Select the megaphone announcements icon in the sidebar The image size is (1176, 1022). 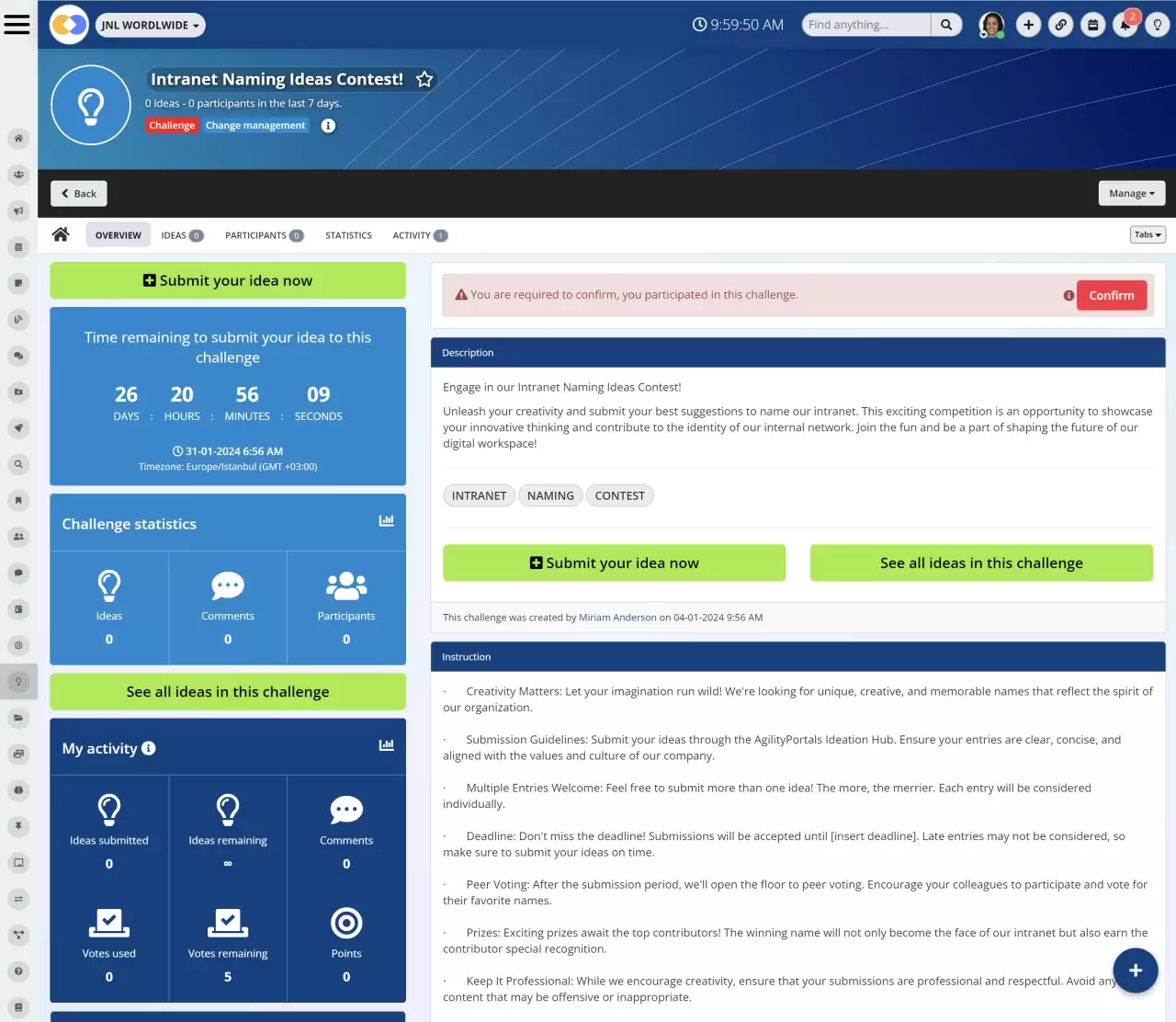(18, 210)
